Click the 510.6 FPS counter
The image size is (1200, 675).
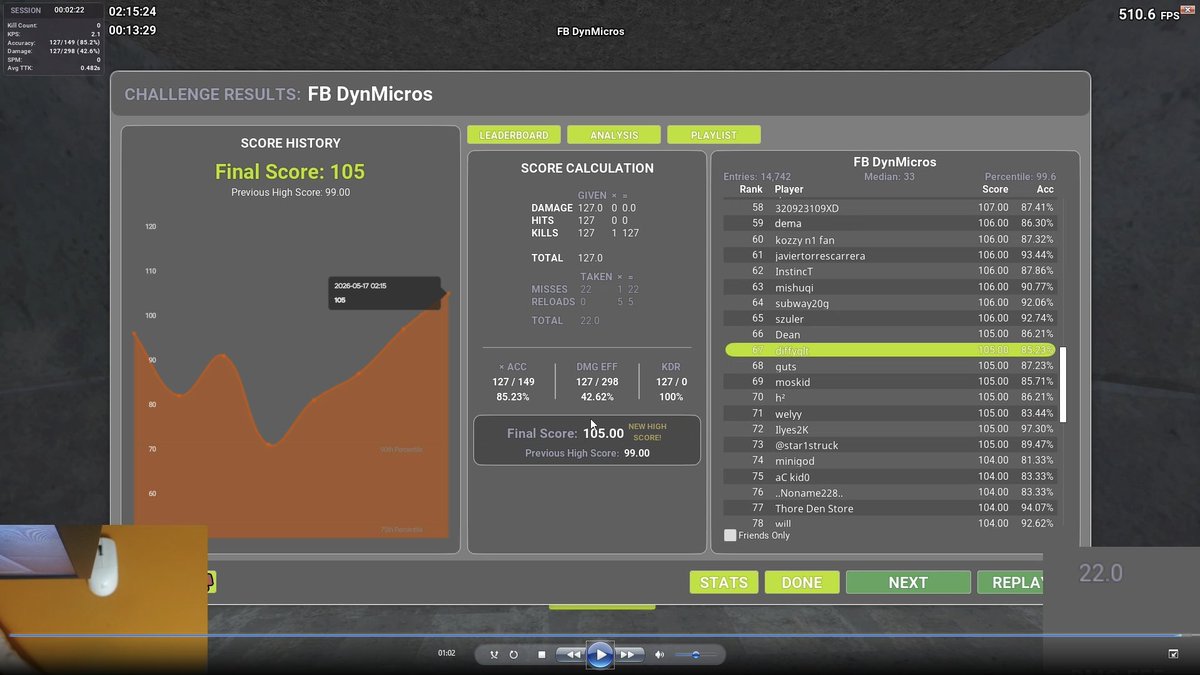tap(1149, 15)
